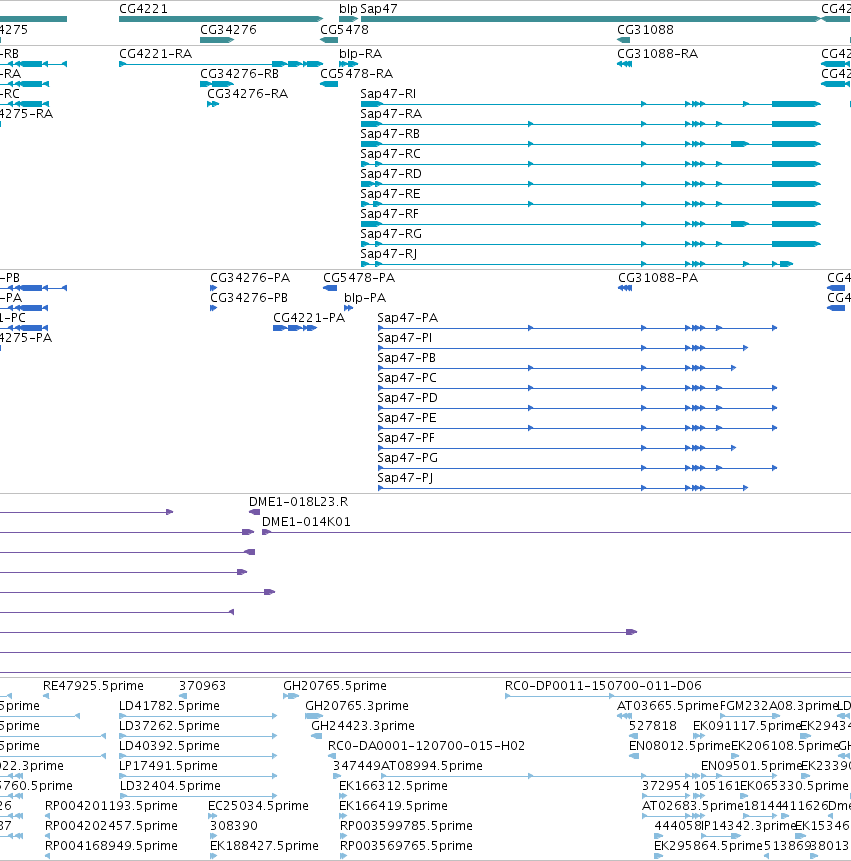
Task: Select the Sap47-PE protein label
Action: pyautogui.click(x=407, y=418)
